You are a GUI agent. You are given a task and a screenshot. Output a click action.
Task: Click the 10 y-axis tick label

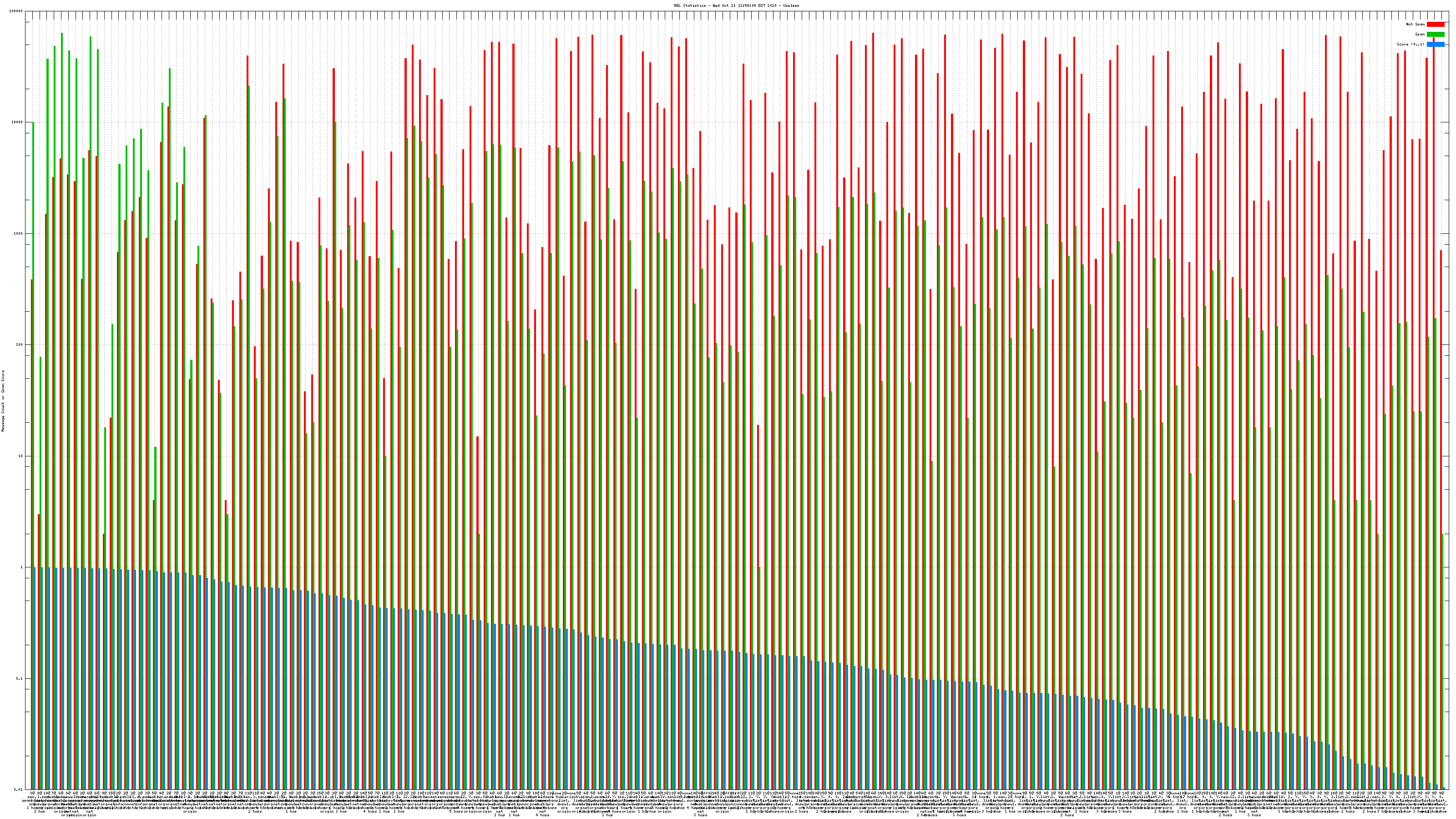21,456
